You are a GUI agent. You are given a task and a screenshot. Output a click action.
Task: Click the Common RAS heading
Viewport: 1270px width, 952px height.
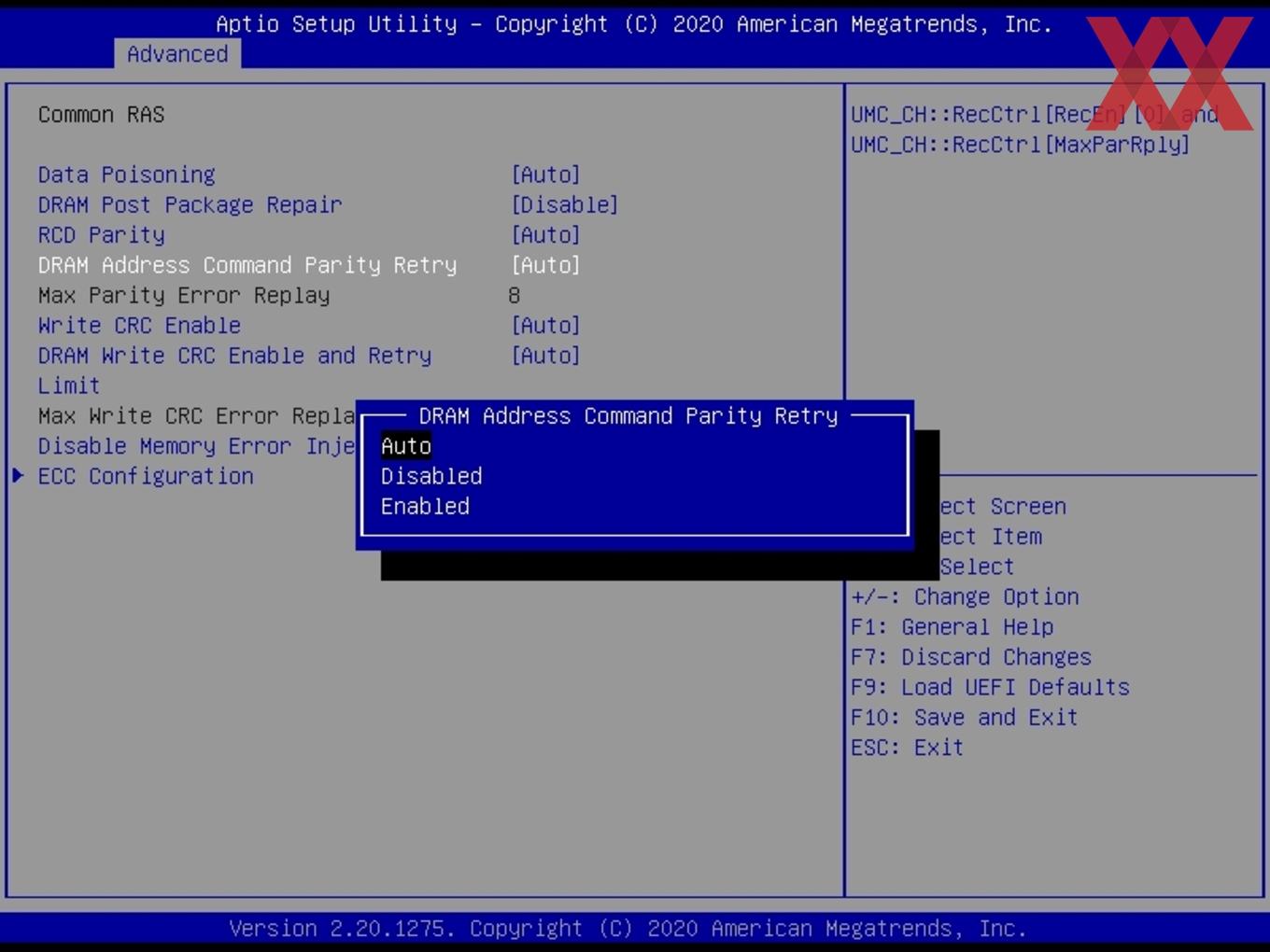click(x=102, y=115)
